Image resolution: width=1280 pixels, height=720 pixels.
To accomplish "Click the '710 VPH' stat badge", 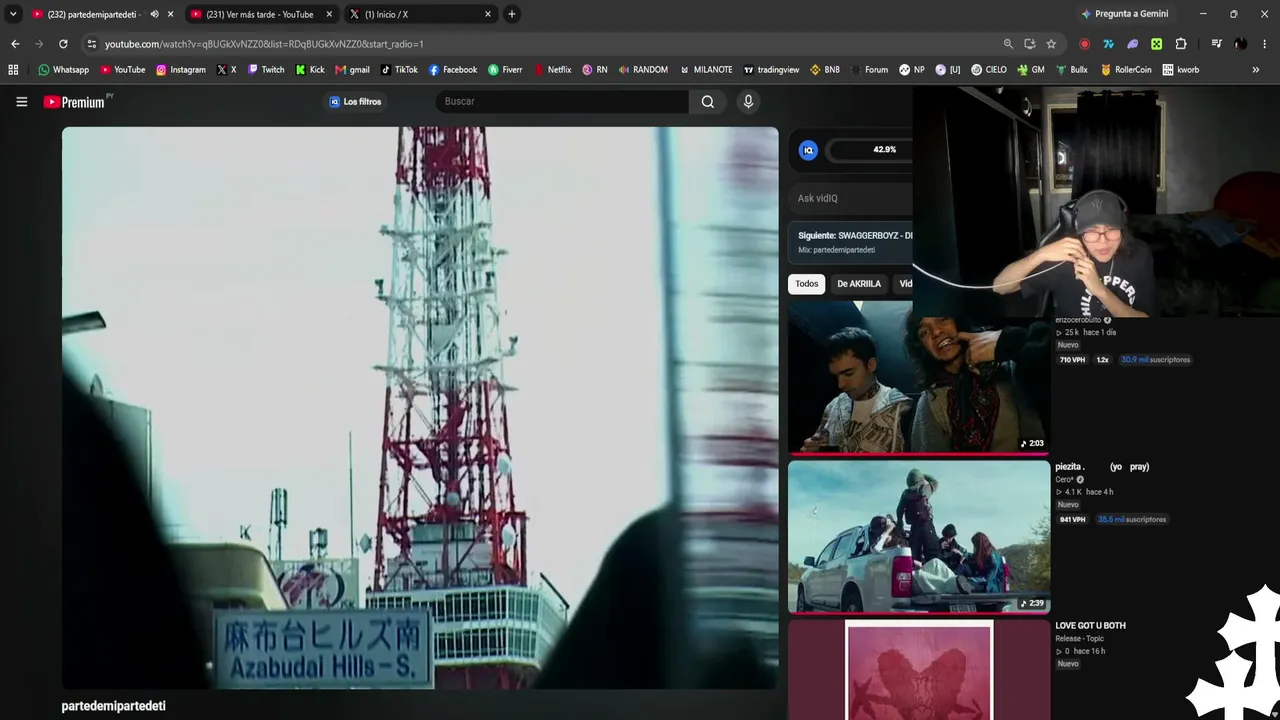I will coord(1073,360).
